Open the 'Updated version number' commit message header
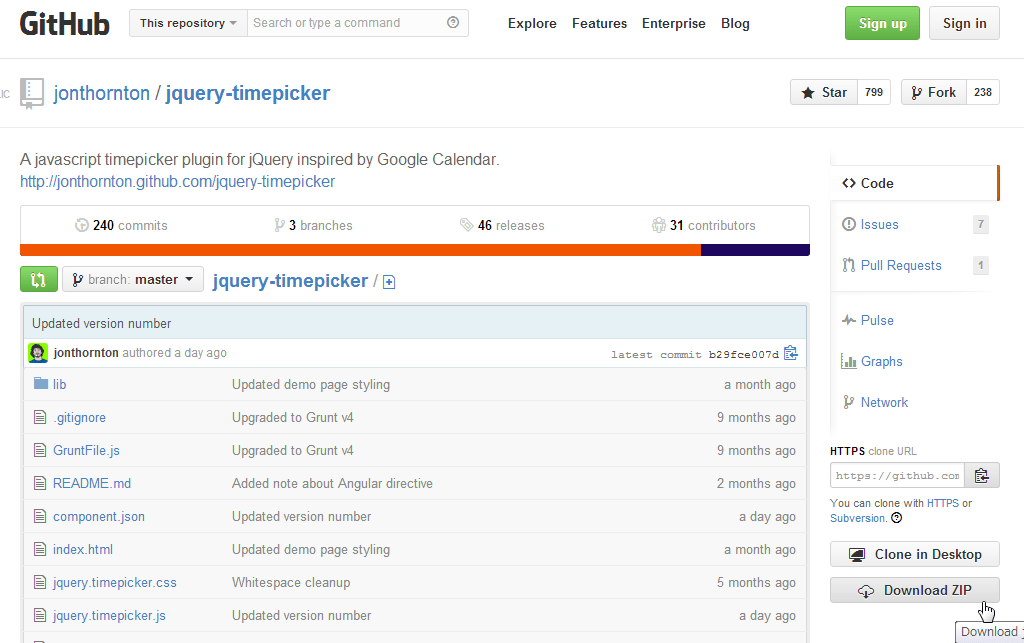Image resolution: width=1024 pixels, height=643 pixels. pyautogui.click(x=101, y=324)
